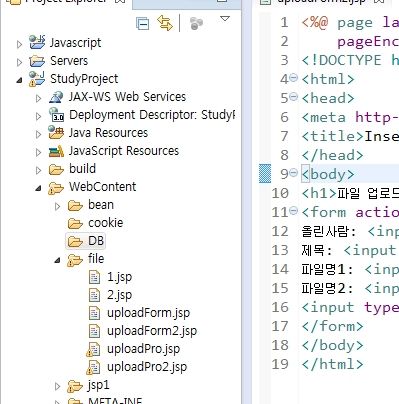Select 2.jsp in the tree

120,295
